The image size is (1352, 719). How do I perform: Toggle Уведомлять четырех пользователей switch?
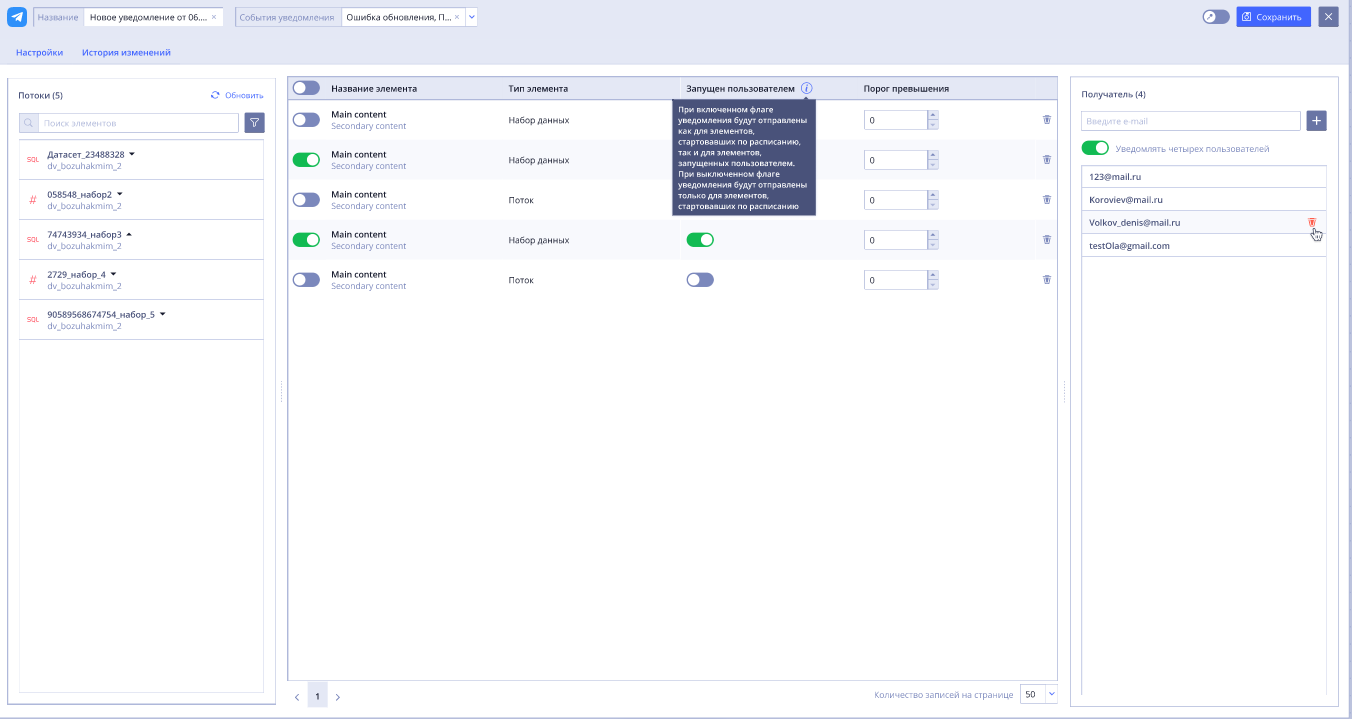tap(1095, 148)
